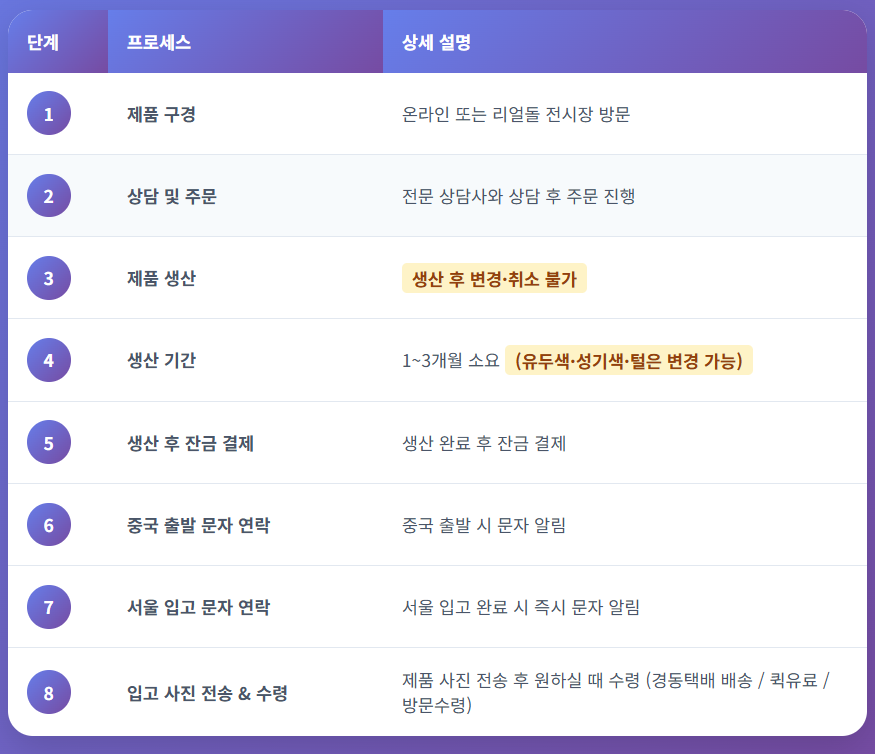Image resolution: width=875 pixels, height=754 pixels.
Task: Select the 제품 구경 process label
Action: click(161, 114)
